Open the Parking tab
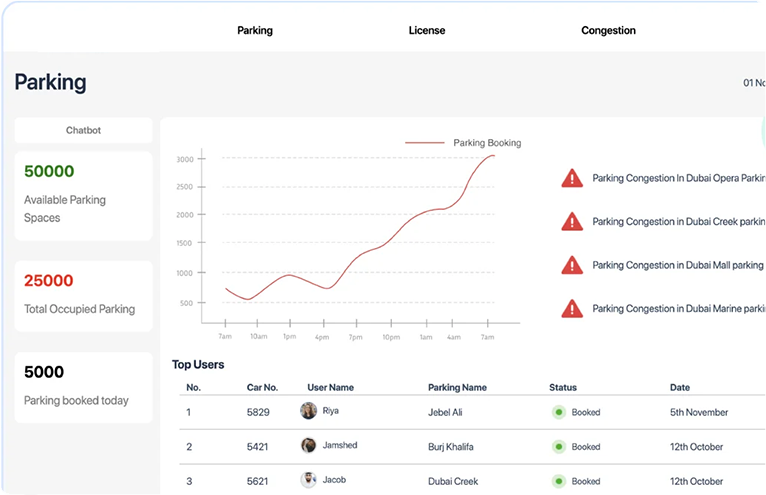This screenshot has height=495, width=766. pyautogui.click(x=255, y=30)
